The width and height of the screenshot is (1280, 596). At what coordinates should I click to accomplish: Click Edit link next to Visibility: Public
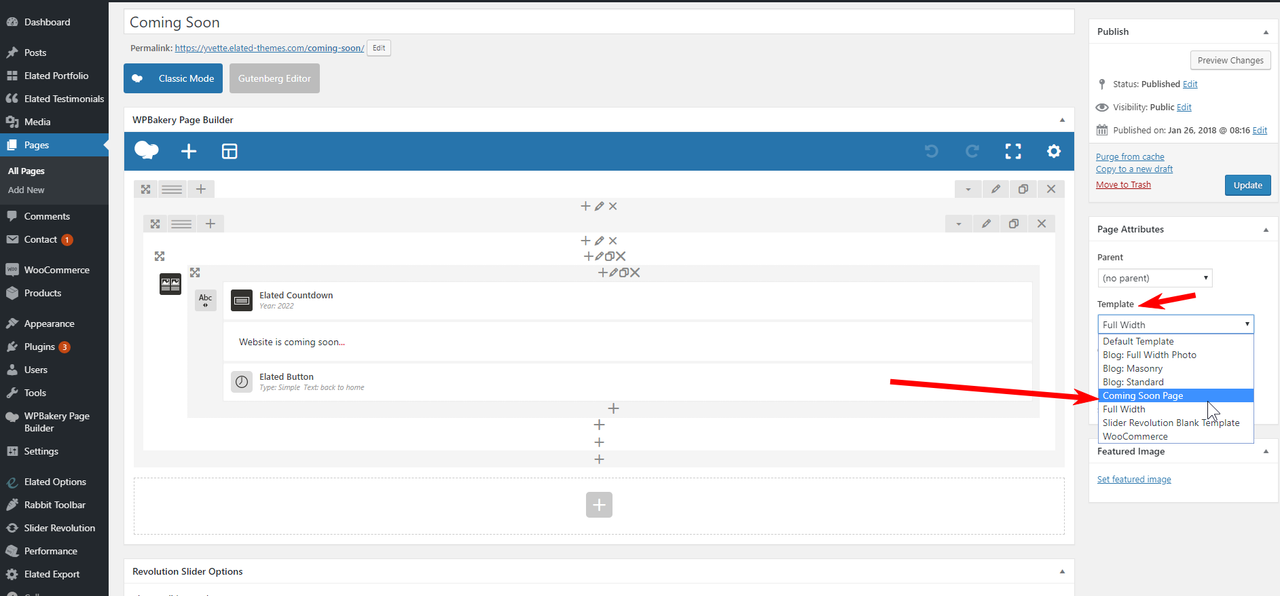pos(1184,107)
